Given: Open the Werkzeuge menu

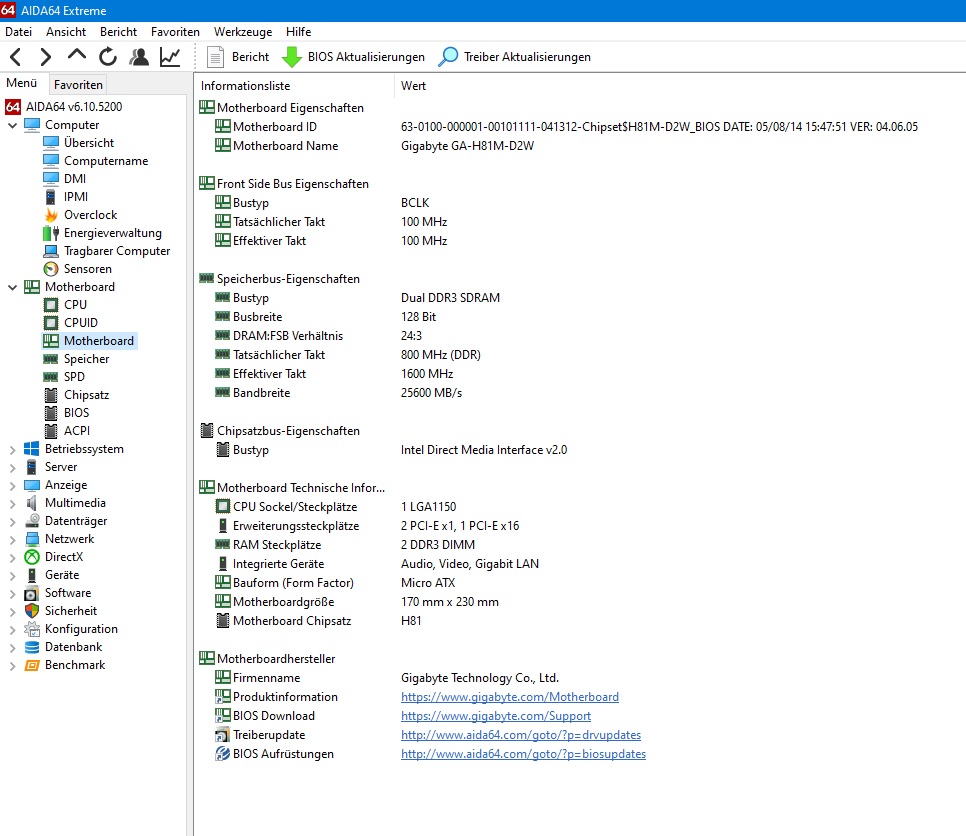Looking at the screenshot, I should coord(243,32).
